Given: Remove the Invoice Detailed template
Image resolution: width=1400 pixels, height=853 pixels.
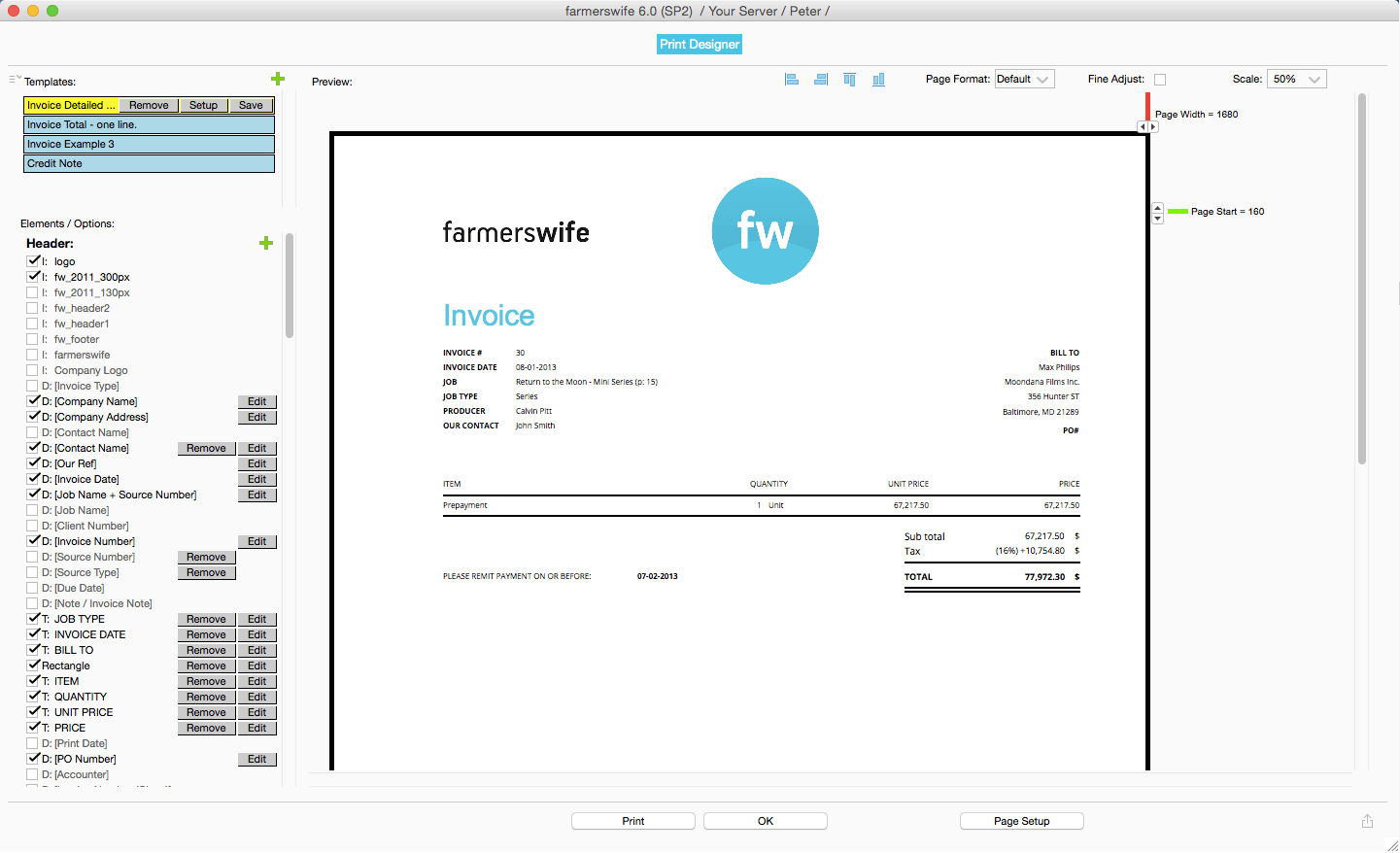Looking at the screenshot, I should 149,105.
